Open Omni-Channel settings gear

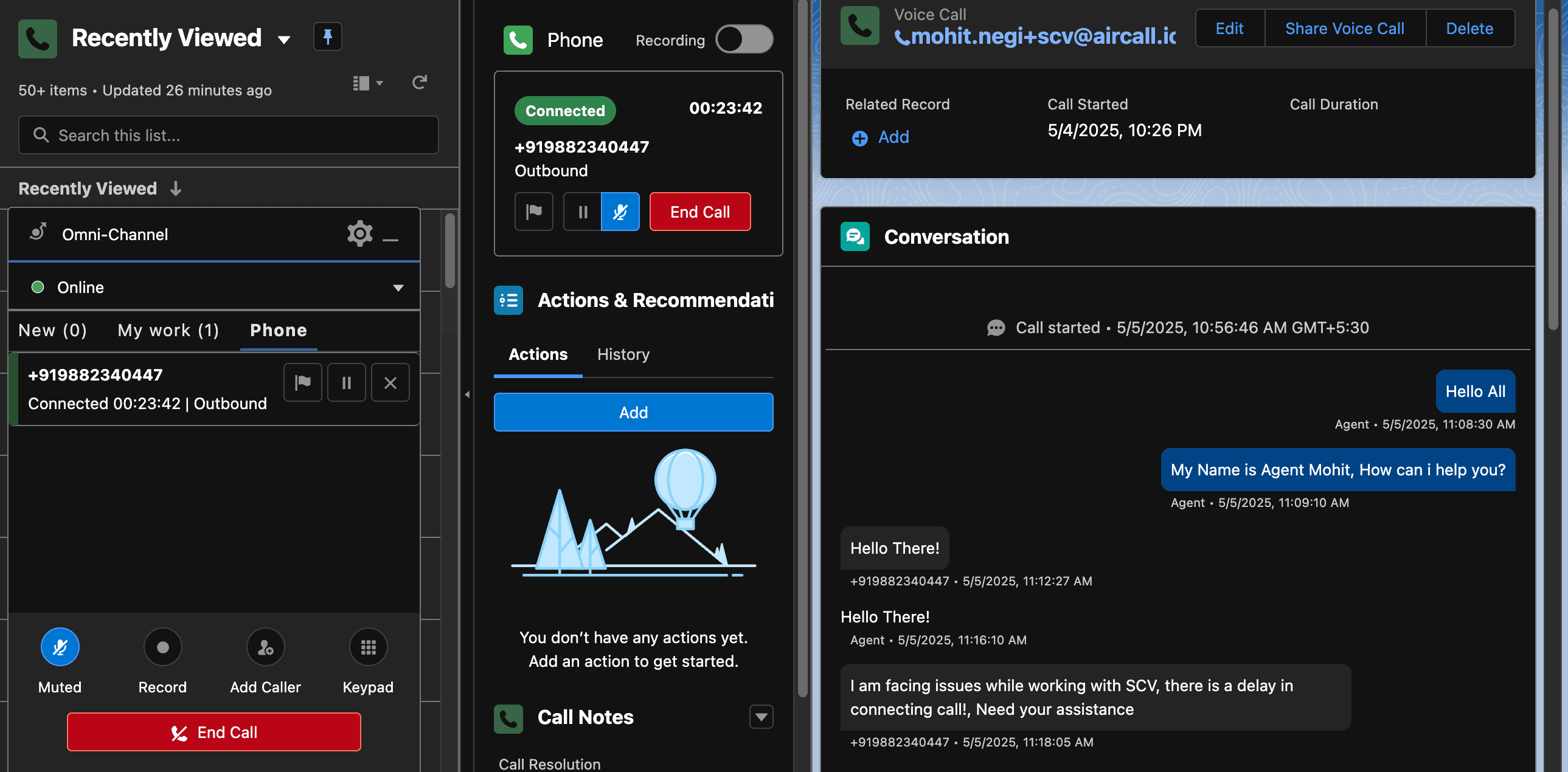(359, 233)
